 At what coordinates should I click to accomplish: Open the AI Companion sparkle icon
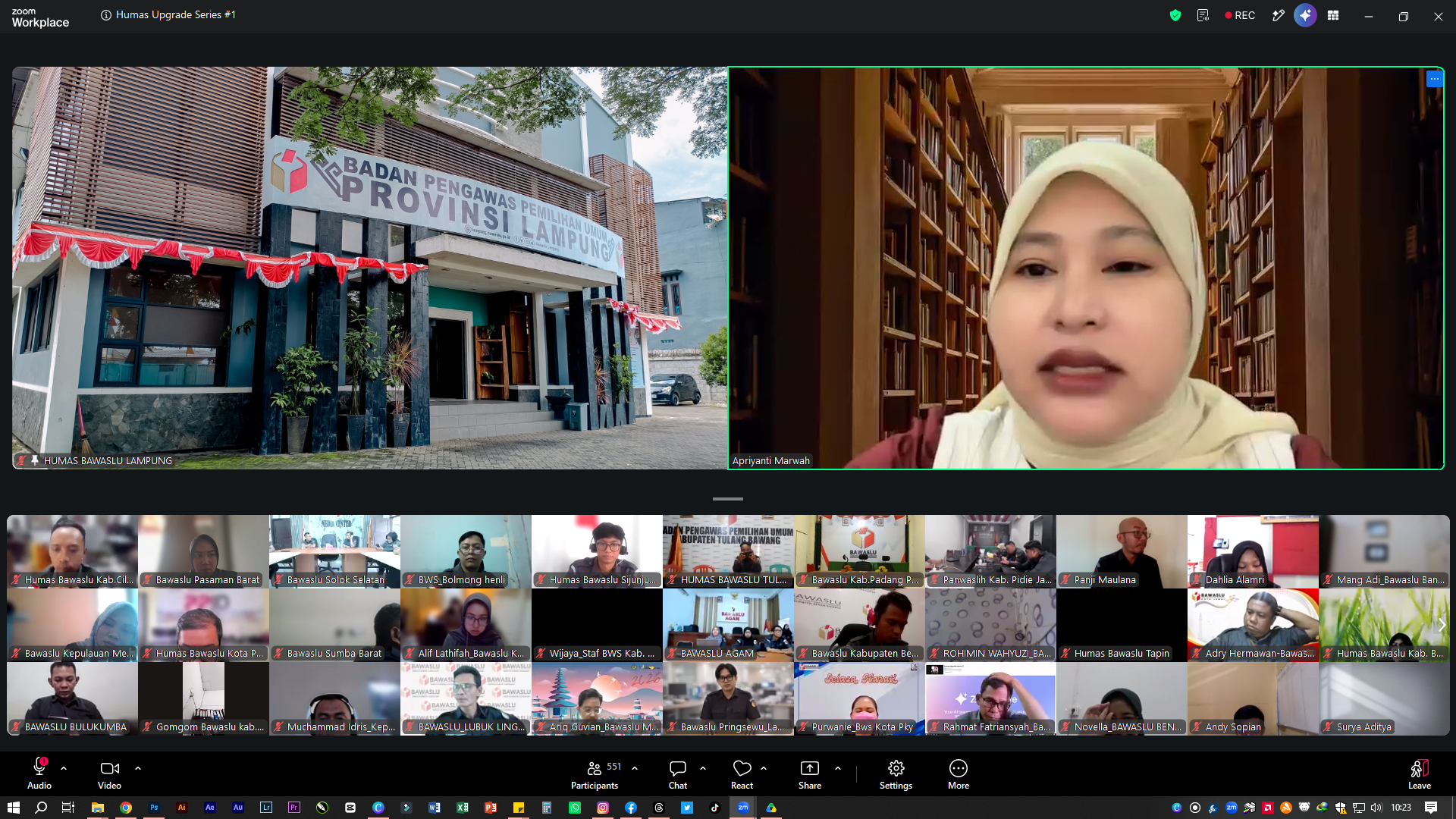click(1305, 15)
